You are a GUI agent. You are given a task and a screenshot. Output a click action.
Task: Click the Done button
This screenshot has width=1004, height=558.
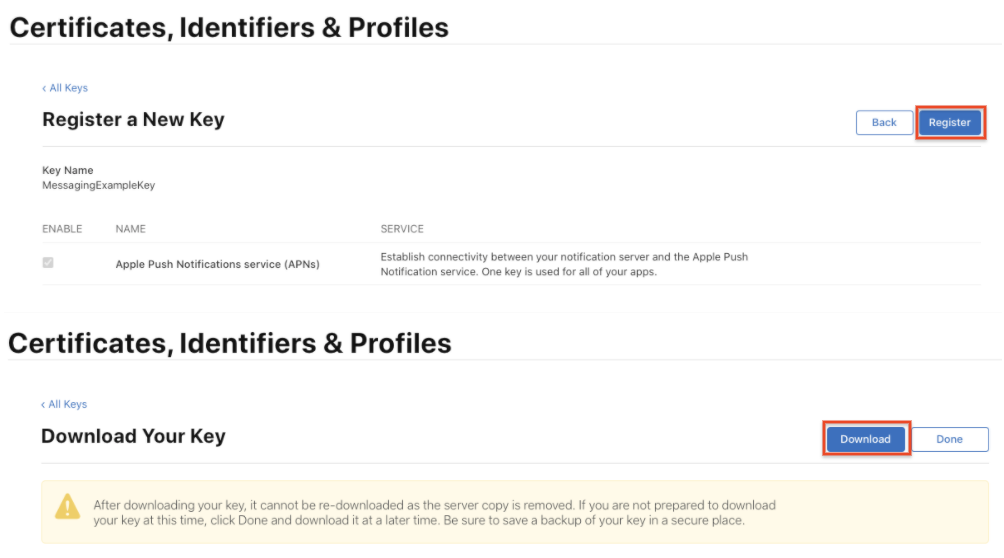click(x=949, y=439)
